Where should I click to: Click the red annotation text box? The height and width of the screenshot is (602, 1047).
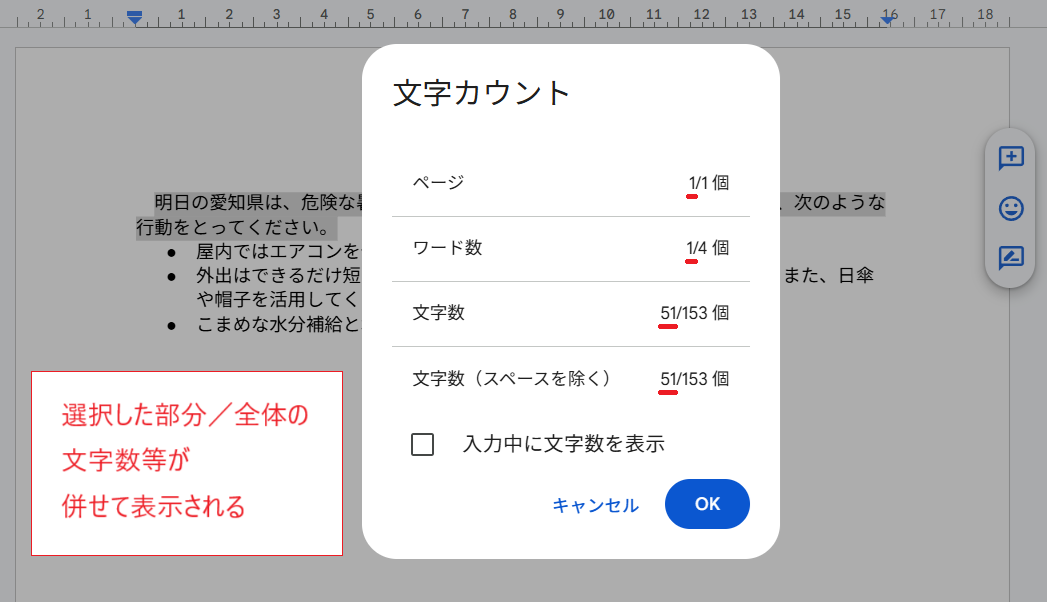tap(185, 463)
